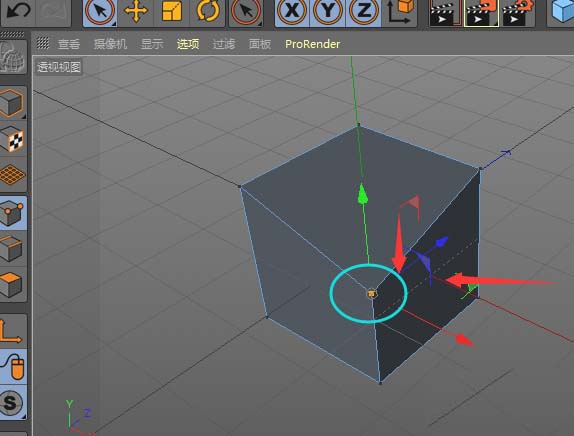The image size is (574, 436).
Task: Switch to Workplane mode
Action: 13,175
